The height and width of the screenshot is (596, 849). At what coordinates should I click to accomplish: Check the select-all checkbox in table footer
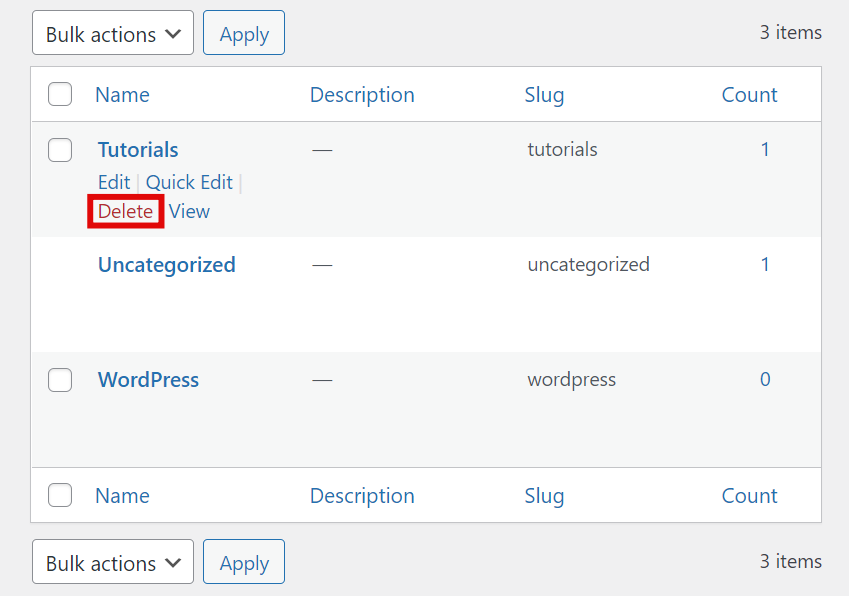tap(60, 495)
